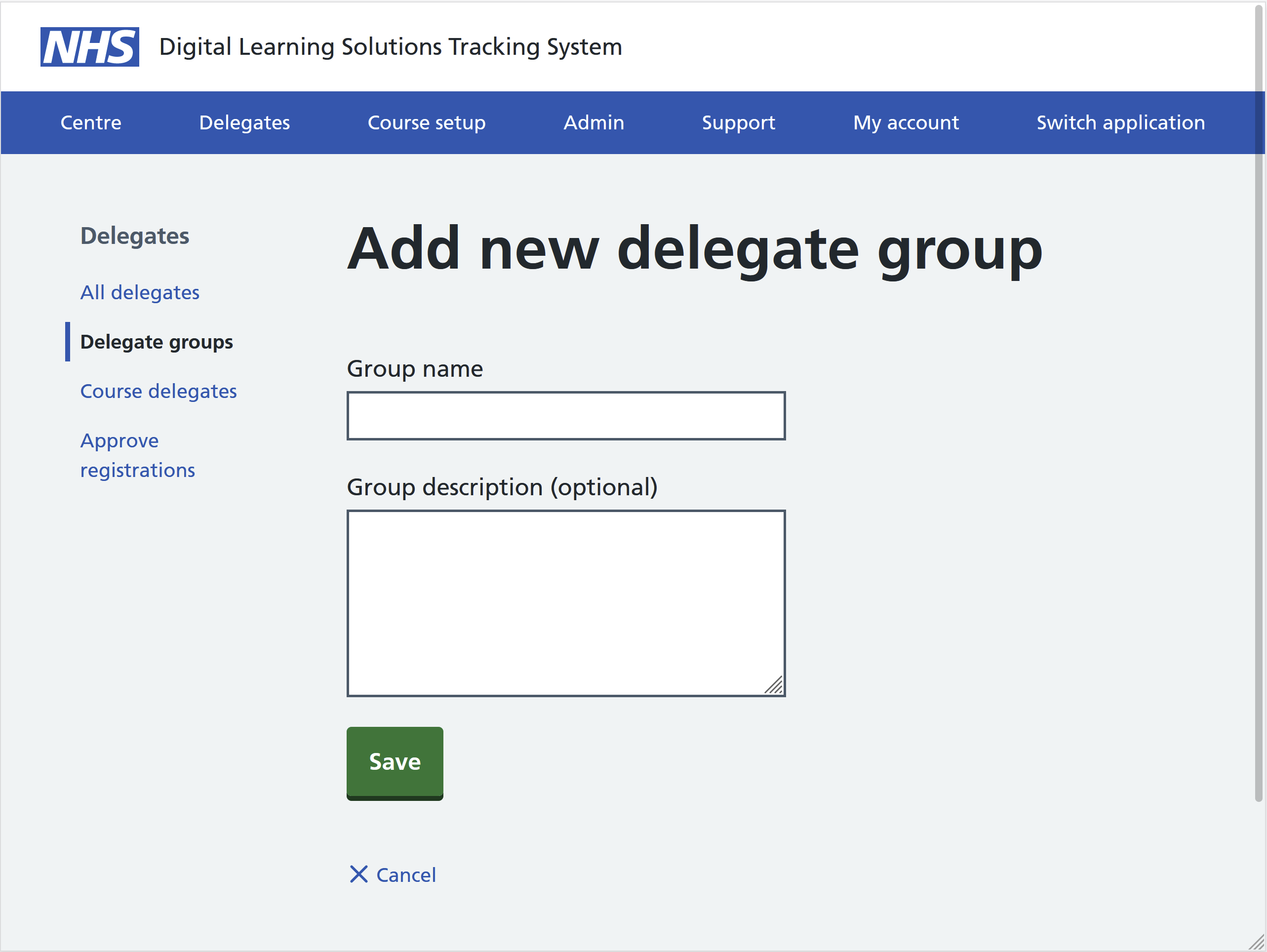The image size is (1267, 952).
Task: Click the Cancel X icon
Action: click(358, 874)
